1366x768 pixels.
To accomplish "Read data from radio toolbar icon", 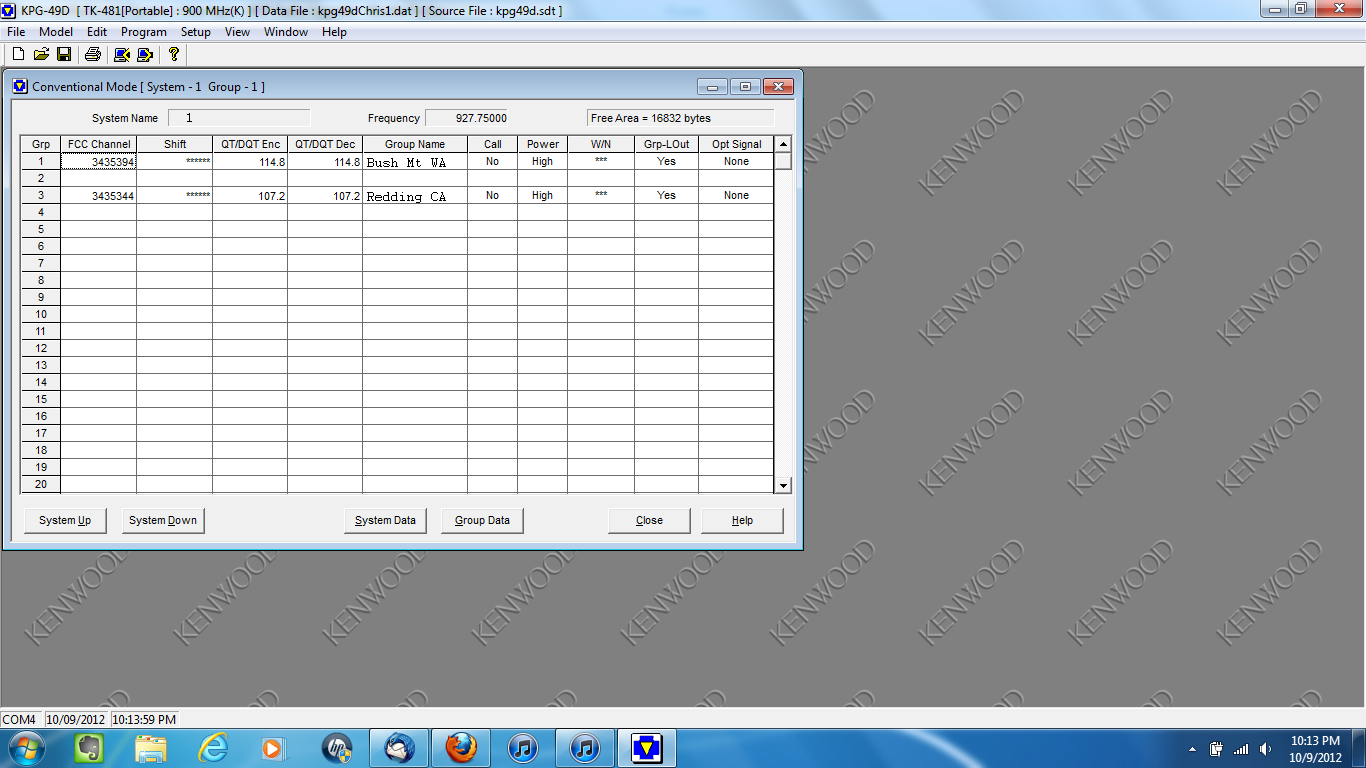I will [x=122, y=54].
